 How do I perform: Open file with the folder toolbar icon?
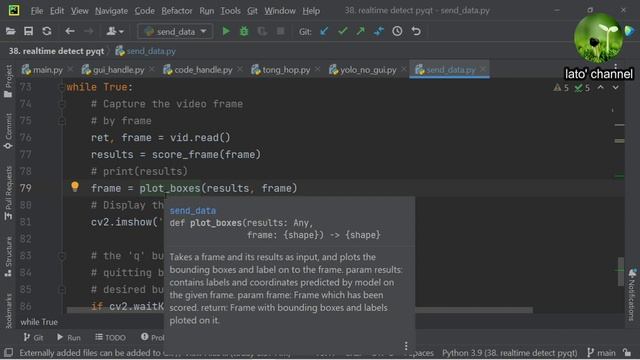tap(11, 31)
